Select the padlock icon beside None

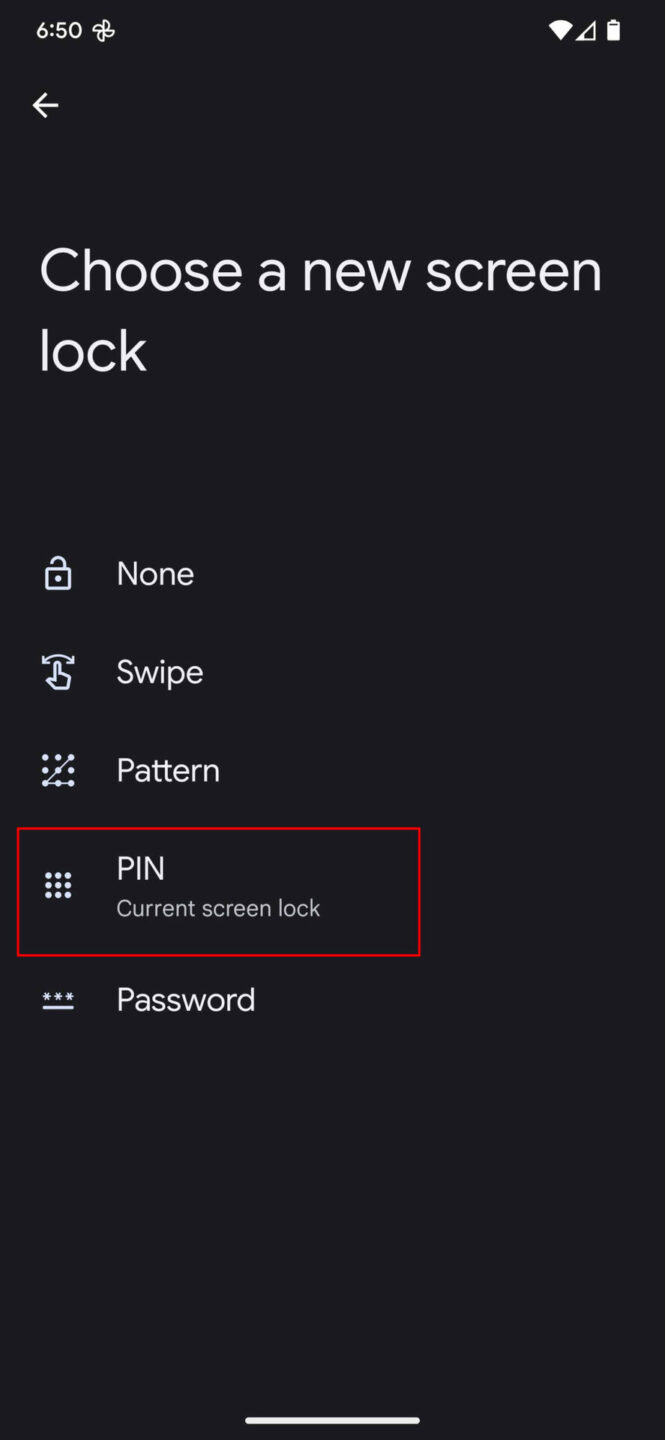pyautogui.click(x=57, y=573)
